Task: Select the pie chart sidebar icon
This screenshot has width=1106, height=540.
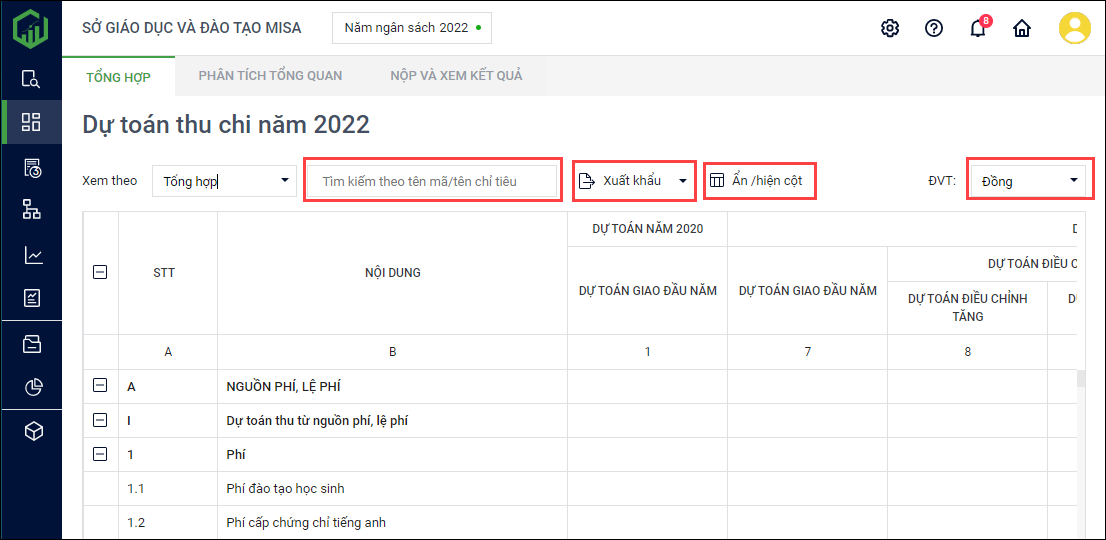Action: pyautogui.click(x=32, y=387)
